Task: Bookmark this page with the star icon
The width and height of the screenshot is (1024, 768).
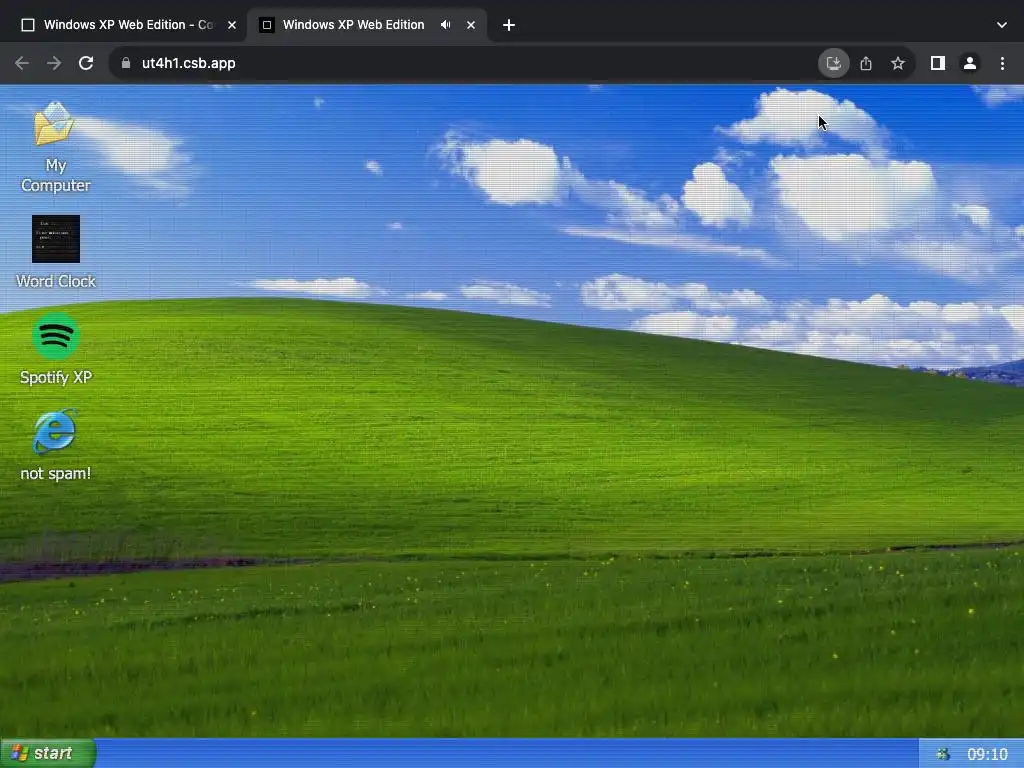Action: [x=898, y=63]
